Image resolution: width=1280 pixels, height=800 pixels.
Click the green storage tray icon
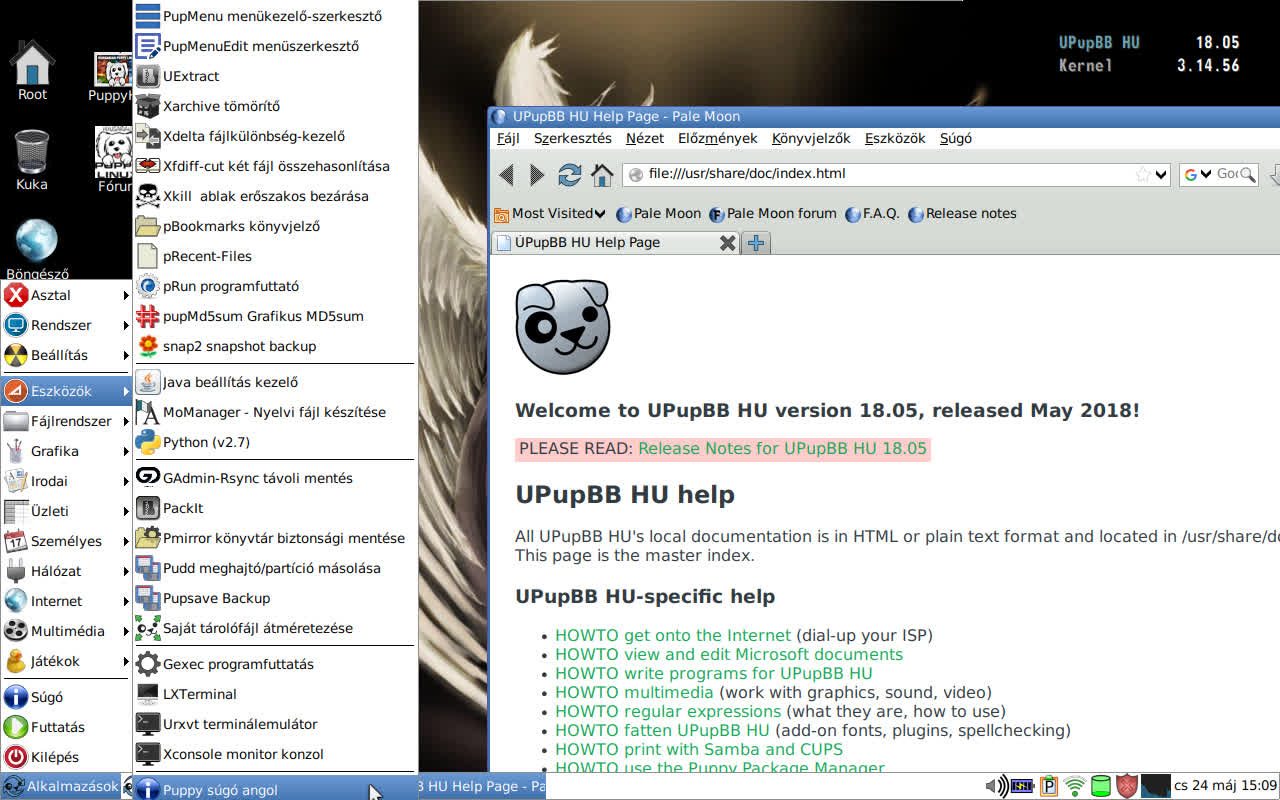click(x=1101, y=786)
